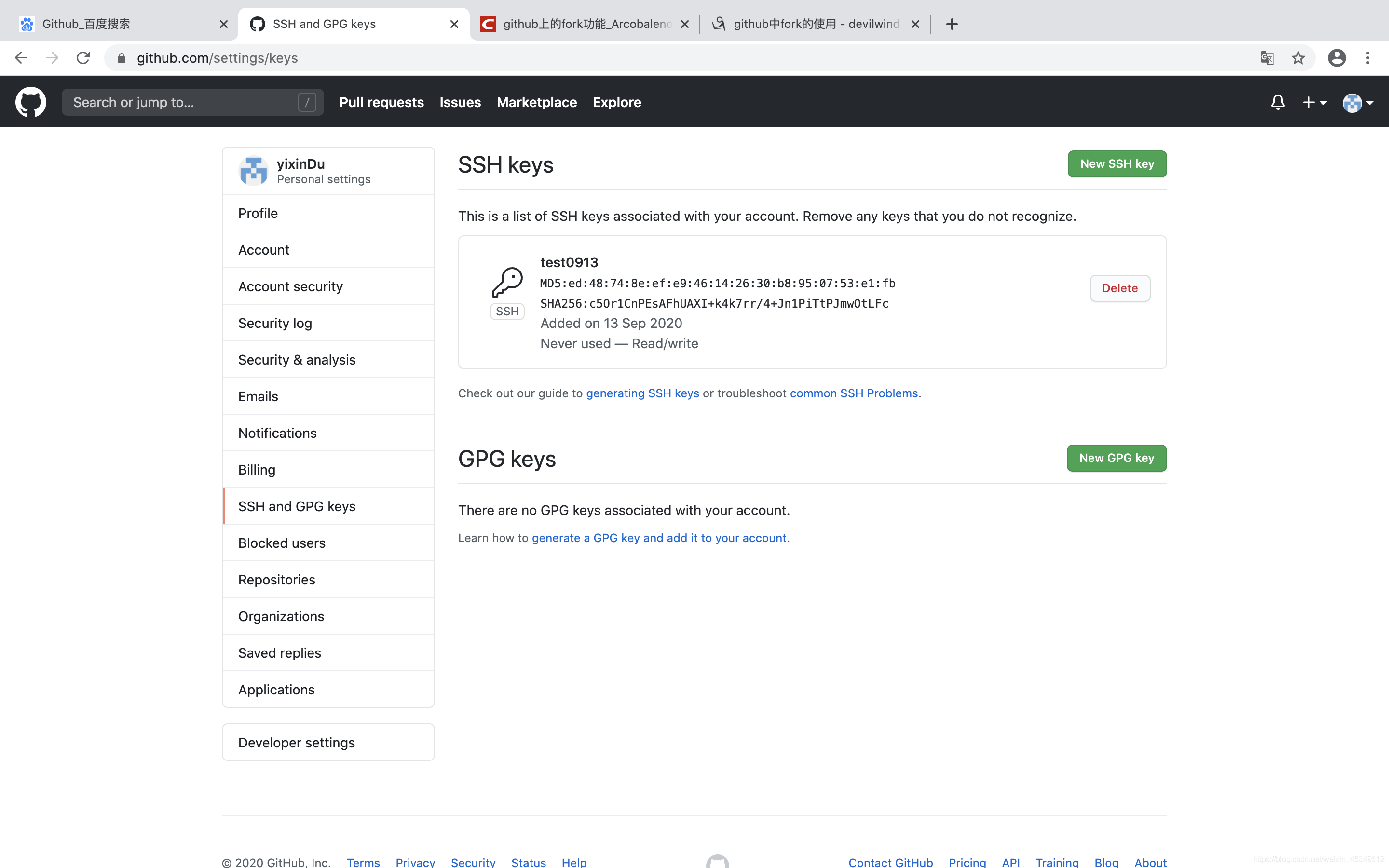Click the common SSH Problems link
The height and width of the screenshot is (868, 1389).
[x=854, y=393]
